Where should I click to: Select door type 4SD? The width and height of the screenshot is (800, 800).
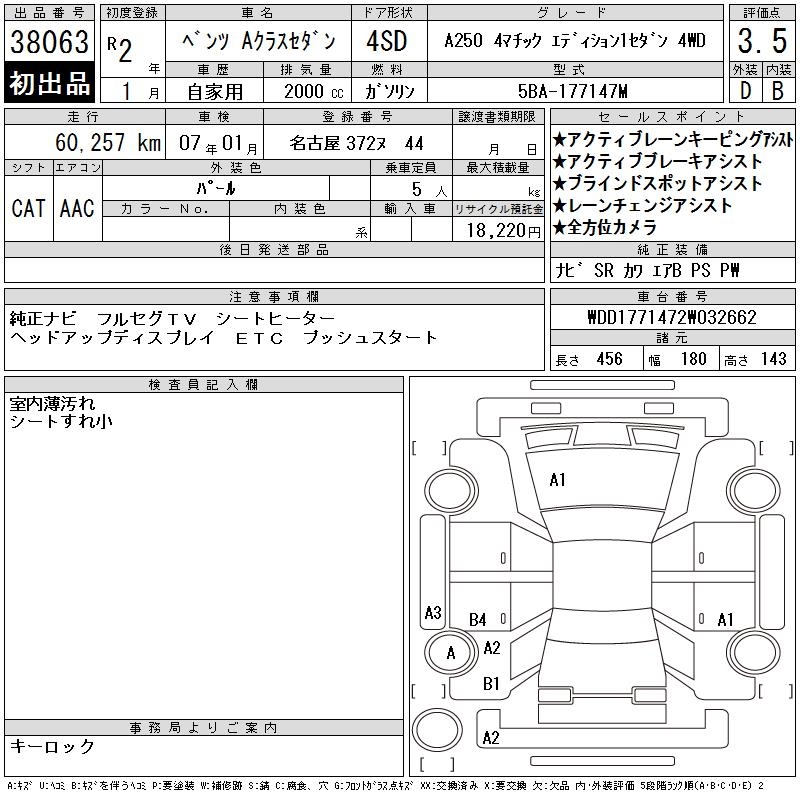tap(387, 41)
